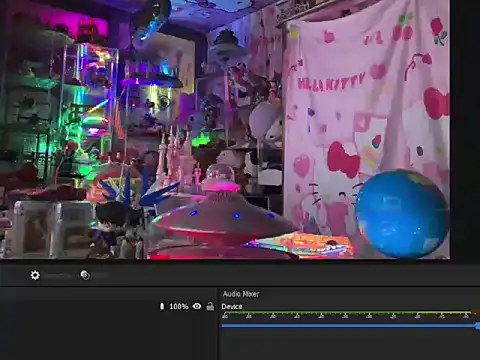Image resolution: width=480 pixels, height=360 pixels.
Task: Click the middle of the Device volume slider track
Action: (x=349, y=326)
